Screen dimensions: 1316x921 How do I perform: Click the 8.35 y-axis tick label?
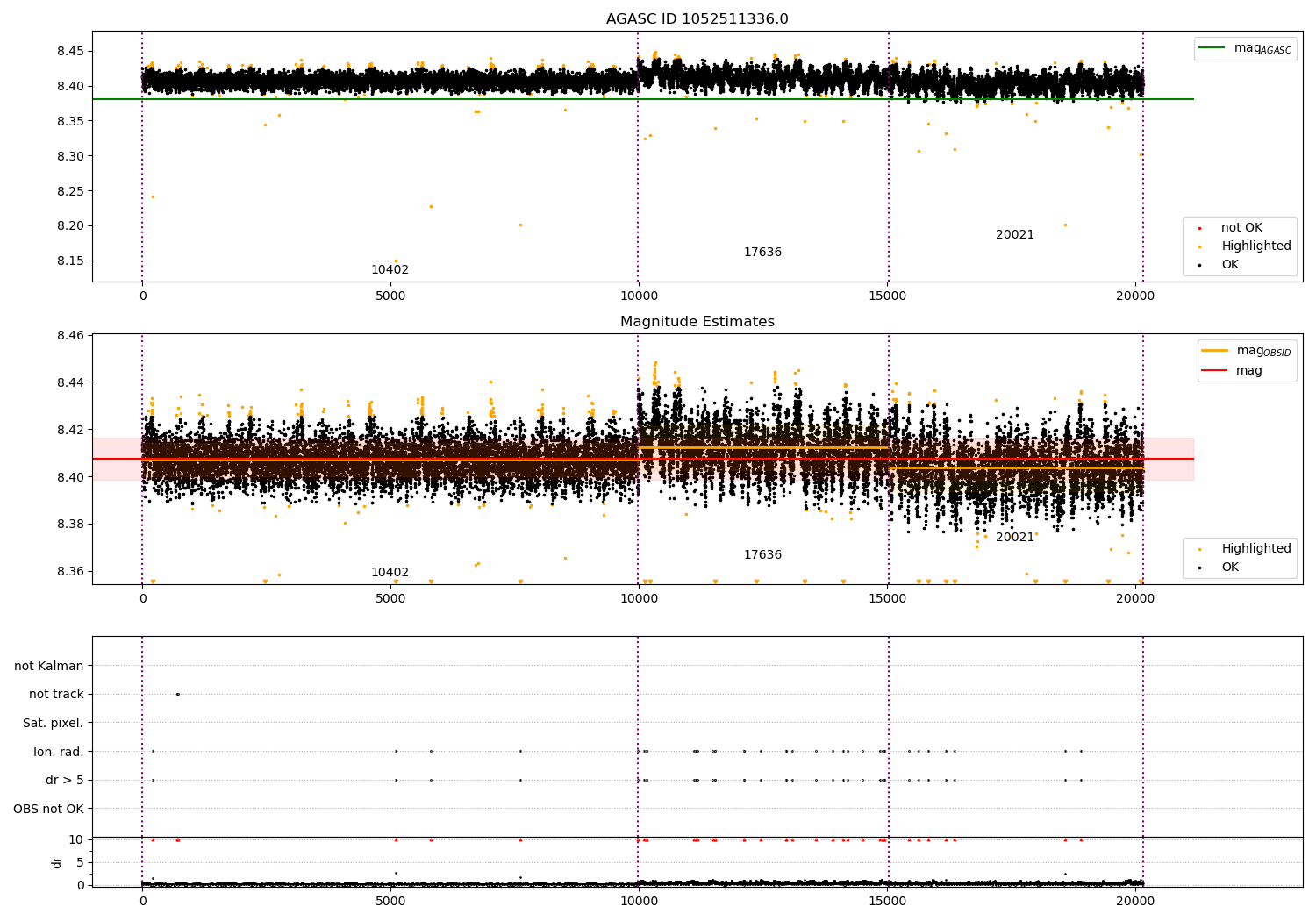click(x=69, y=121)
